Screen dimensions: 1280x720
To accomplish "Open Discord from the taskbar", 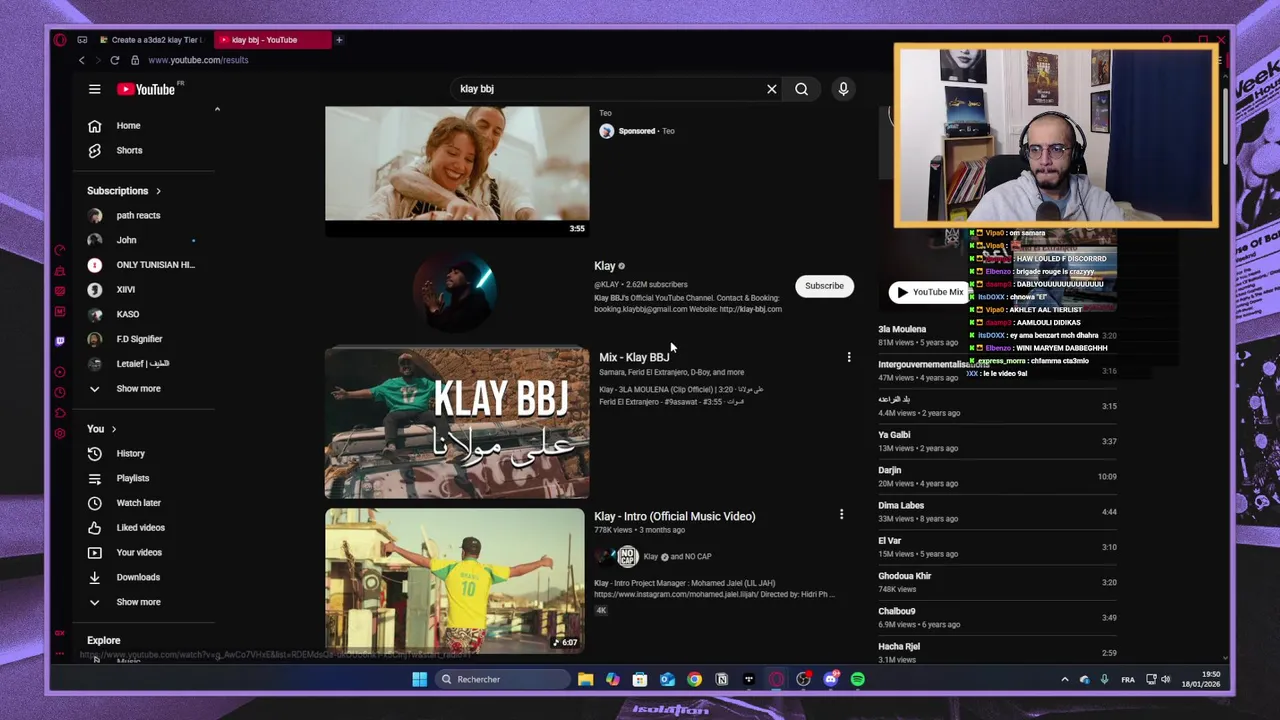I will [831, 679].
